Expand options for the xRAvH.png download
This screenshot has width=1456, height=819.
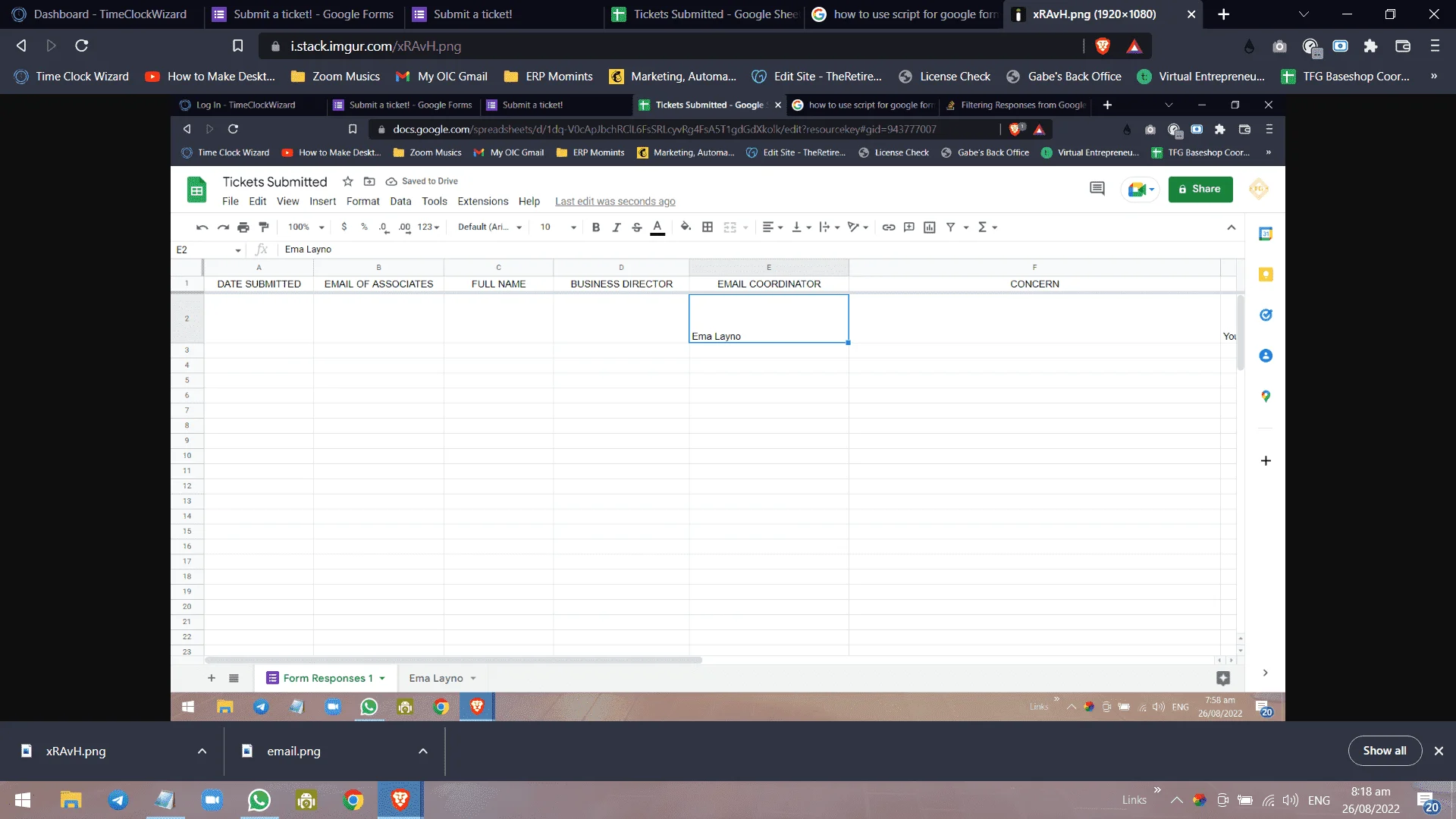pyautogui.click(x=202, y=752)
